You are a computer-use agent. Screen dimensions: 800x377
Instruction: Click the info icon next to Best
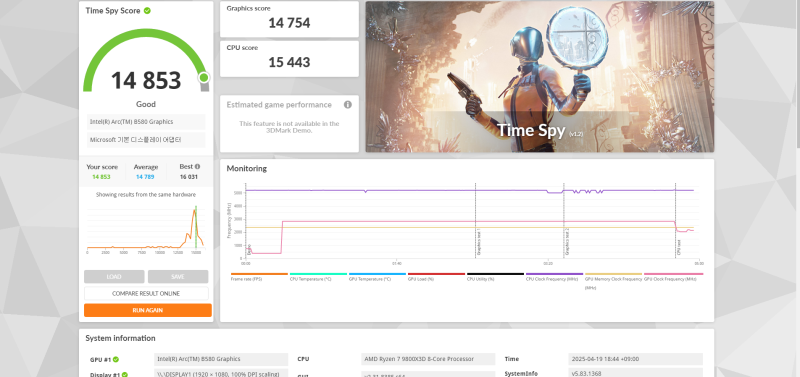197,166
